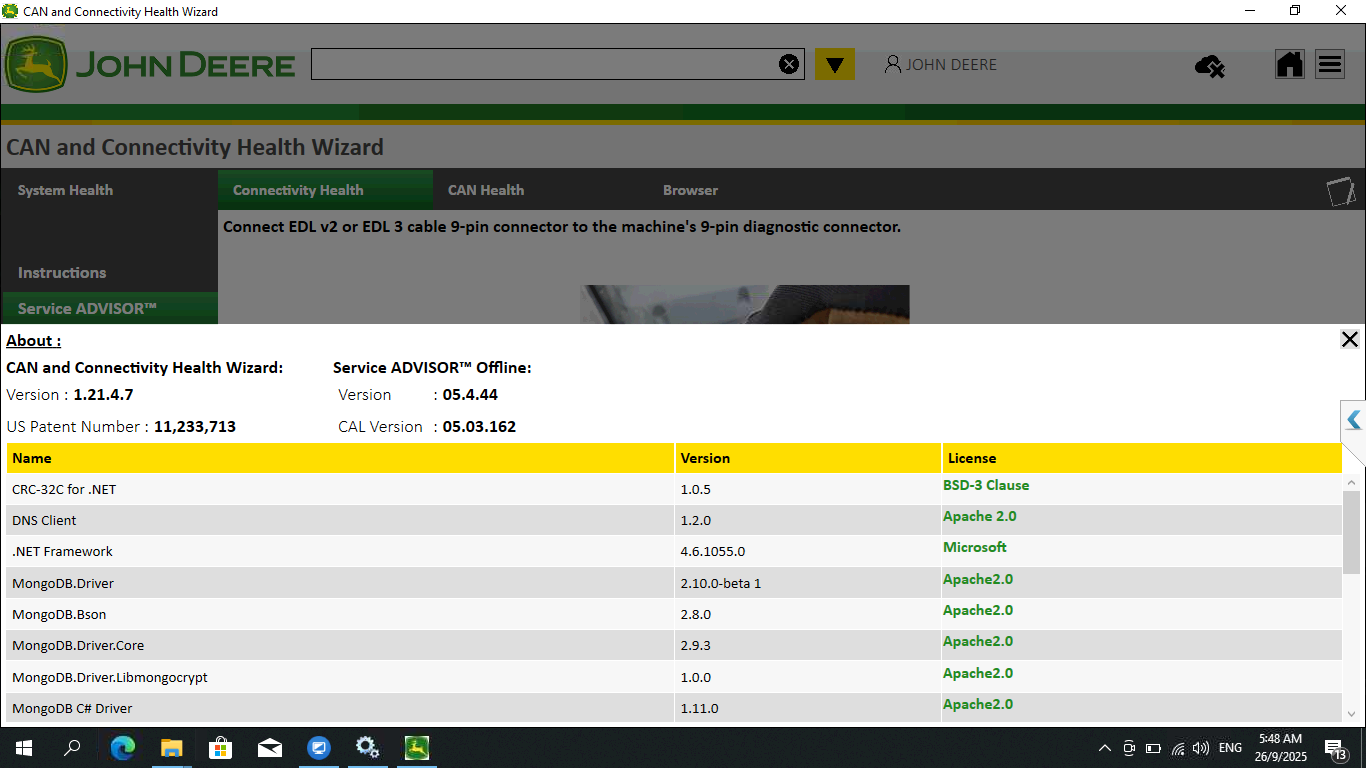The height and width of the screenshot is (768, 1366).
Task: Click the offline cloud status icon
Action: point(1210,65)
